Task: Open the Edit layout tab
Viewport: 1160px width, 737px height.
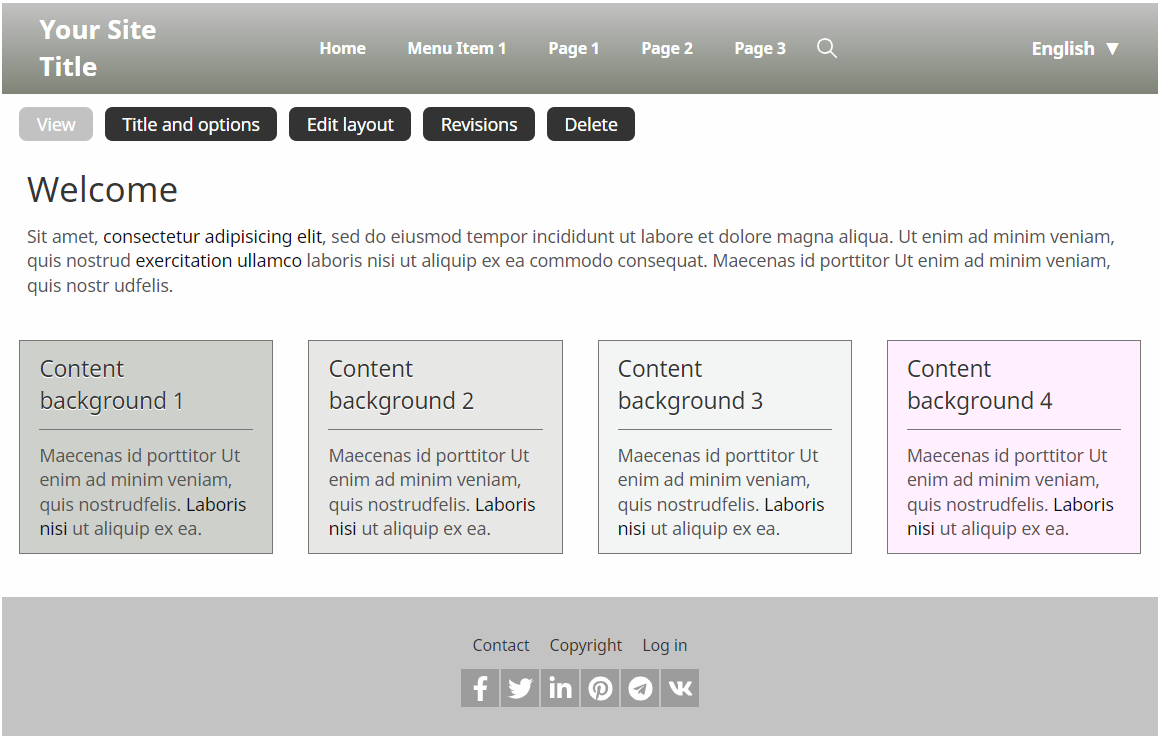Action: point(350,124)
